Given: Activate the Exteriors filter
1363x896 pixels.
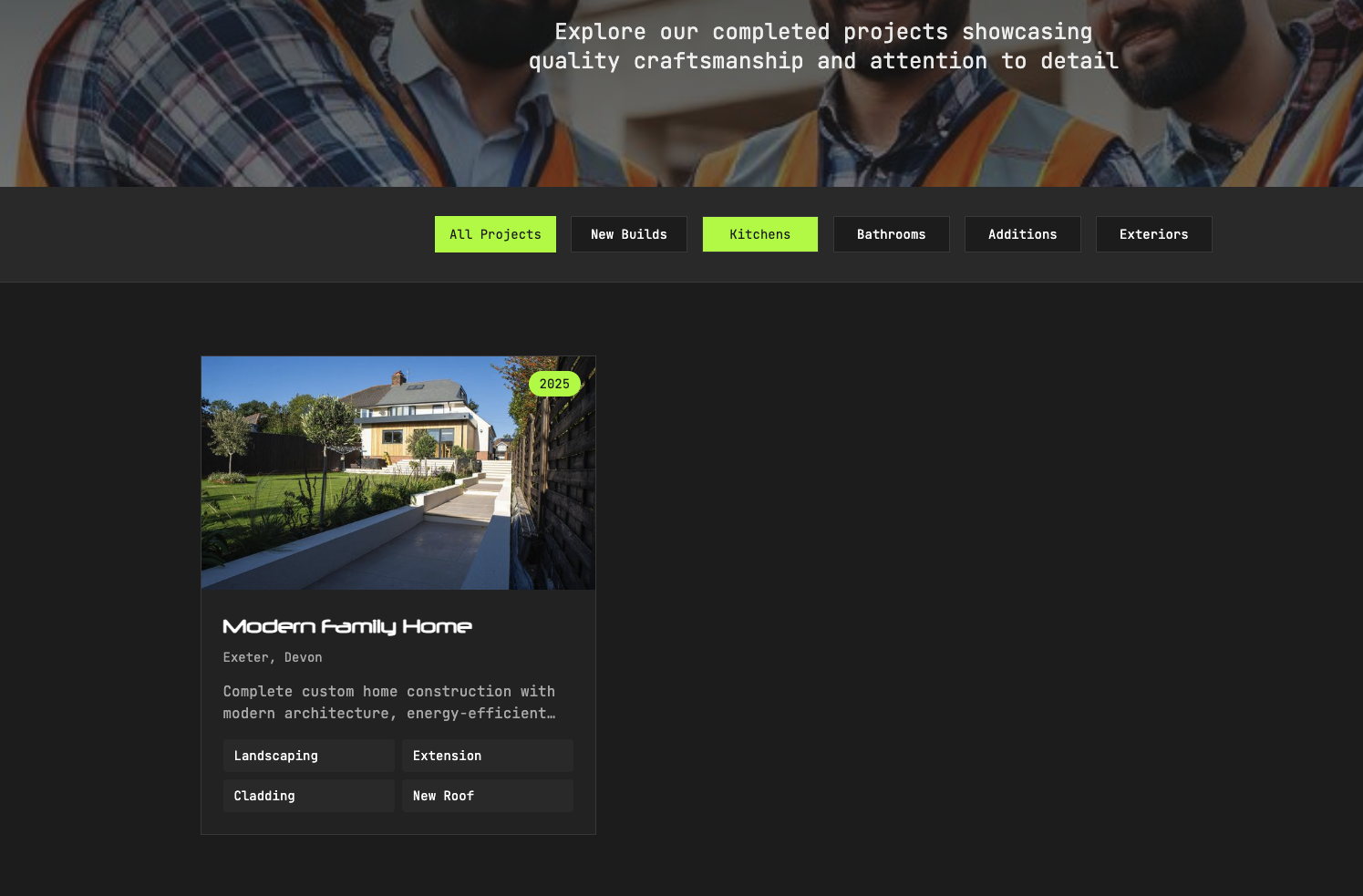Looking at the screenshot, I should pos(1153,233).
